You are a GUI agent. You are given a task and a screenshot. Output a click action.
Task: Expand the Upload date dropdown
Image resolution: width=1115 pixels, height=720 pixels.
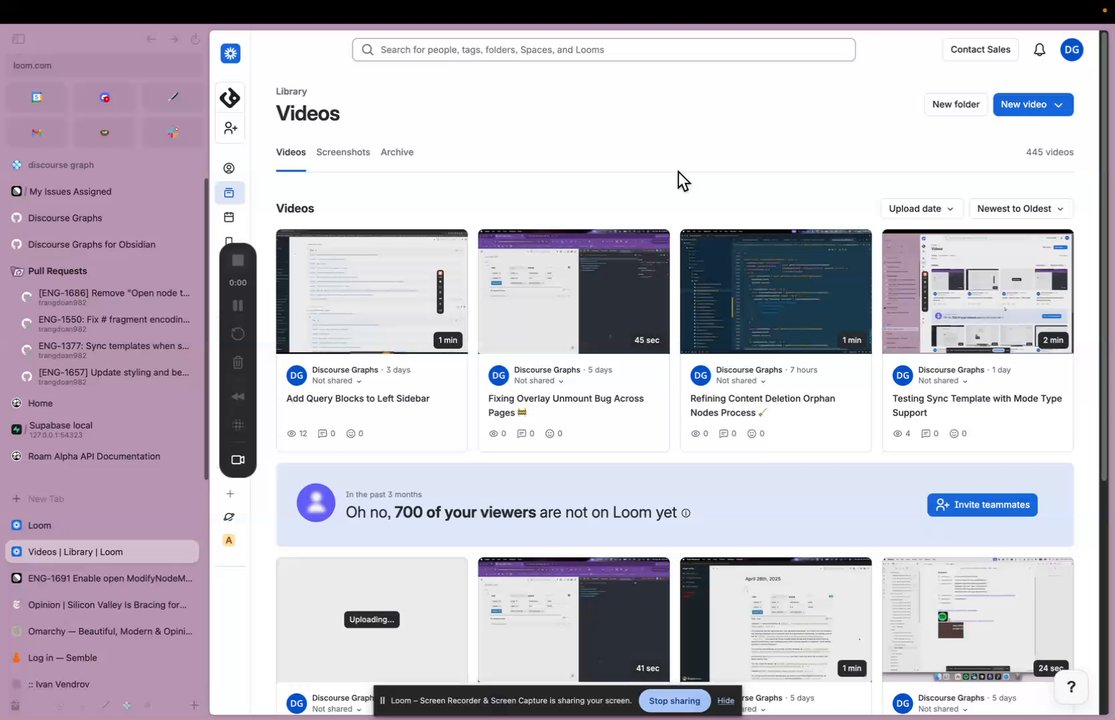click(921, 209)
